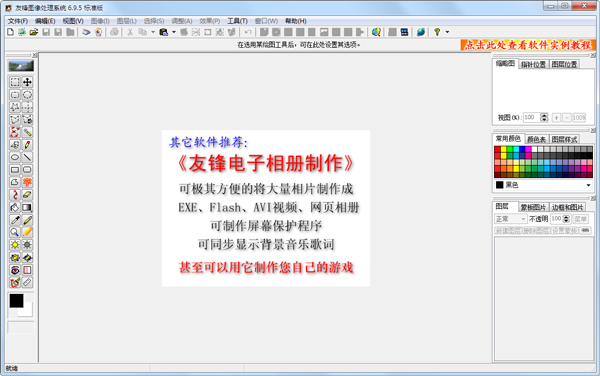
Task: Click the globe website toolbar icon
Action: click(x=421, y=32)
